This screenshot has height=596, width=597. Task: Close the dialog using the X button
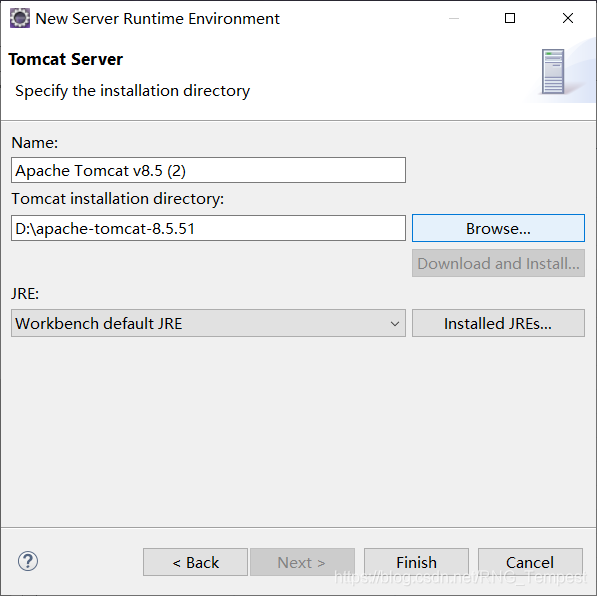[x=568, y=18]
